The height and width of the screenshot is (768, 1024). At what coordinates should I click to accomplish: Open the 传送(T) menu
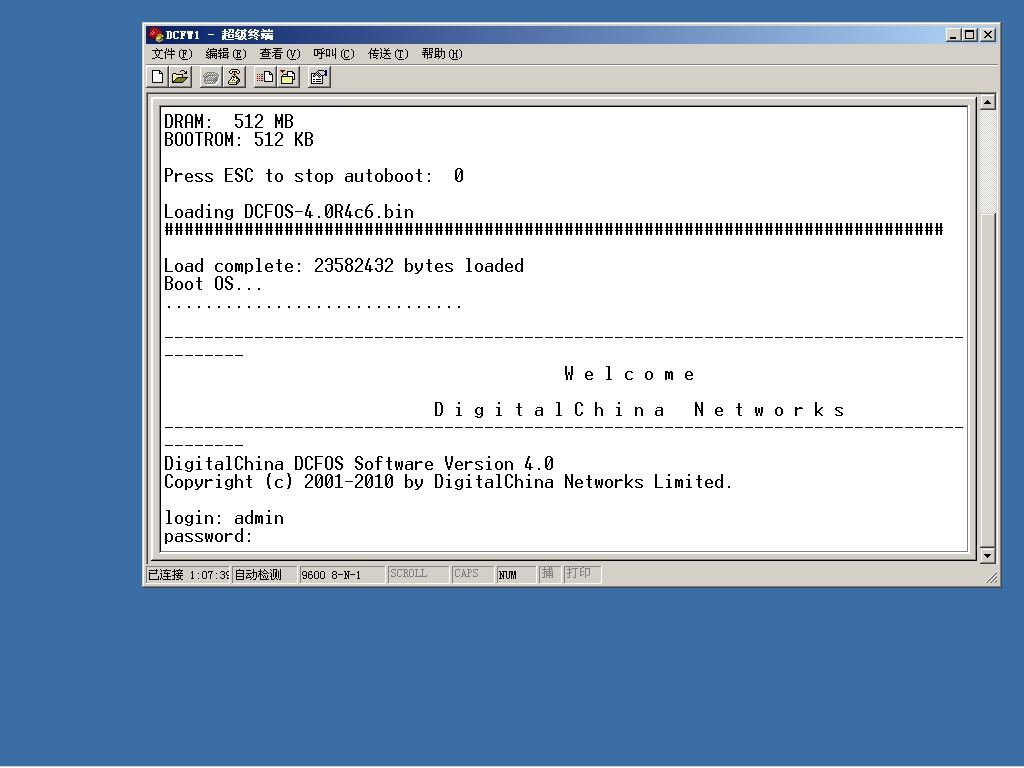coord(388,54)
